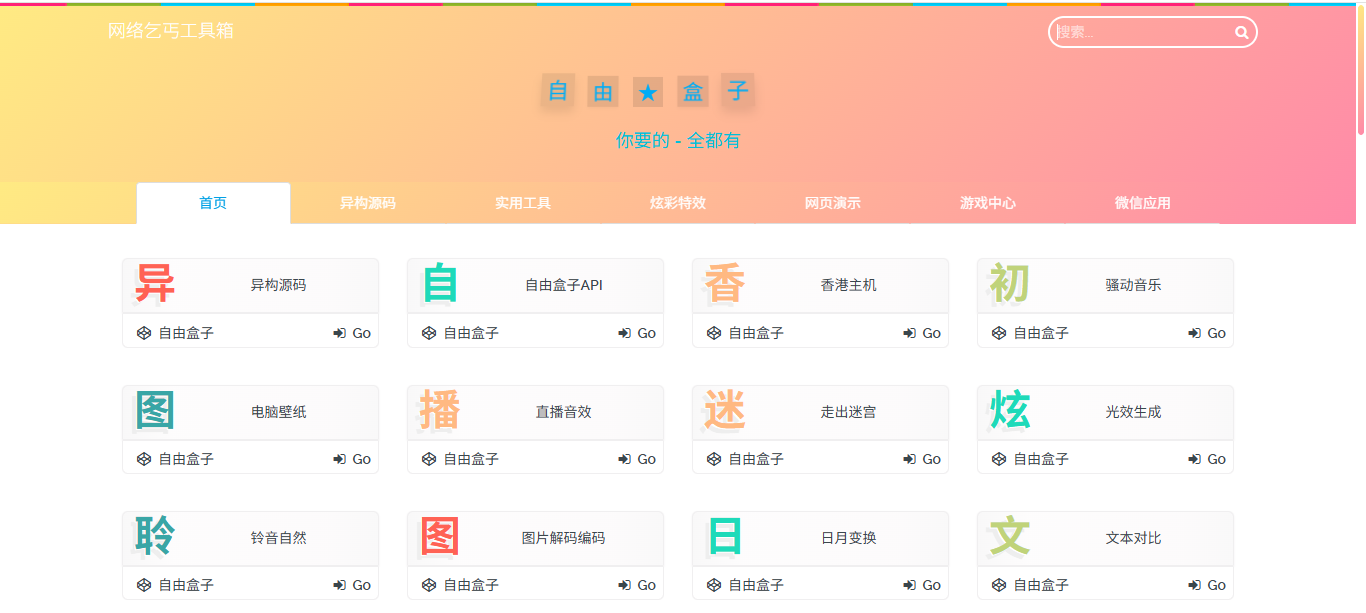The height and width of the screenshot is (613, 1366).
Task: Click the search magnifier icon
Action: (1239, 32)
